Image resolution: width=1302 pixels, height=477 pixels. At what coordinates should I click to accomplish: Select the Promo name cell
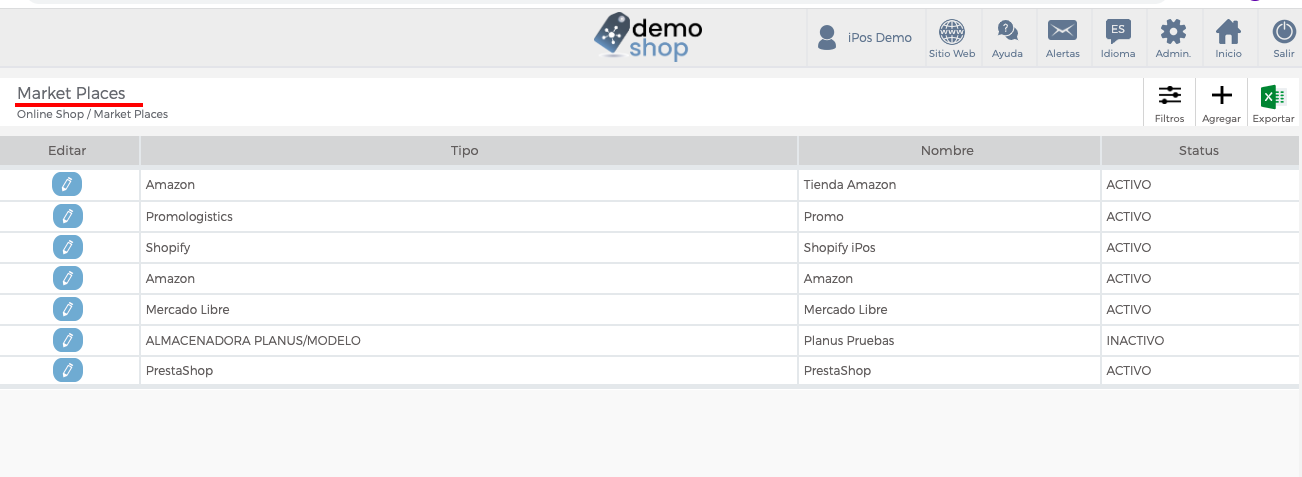pos(949,216)
